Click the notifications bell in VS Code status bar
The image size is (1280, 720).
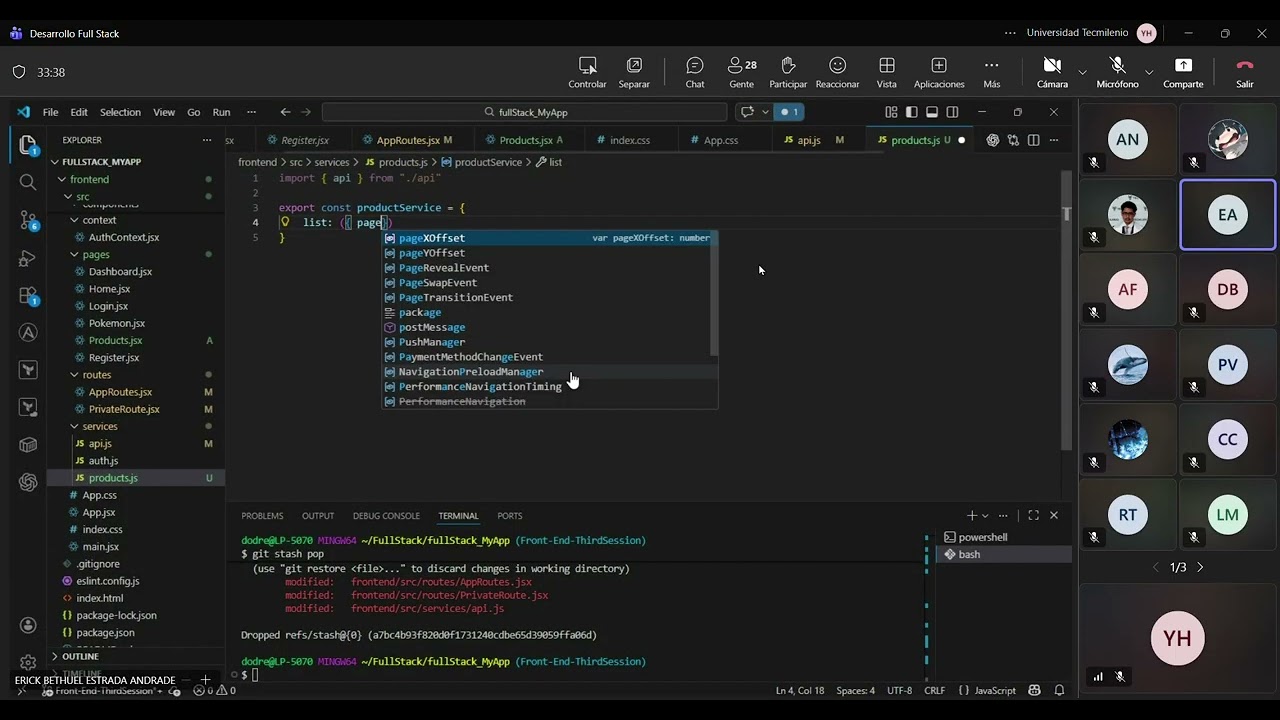coord(1059,690)
